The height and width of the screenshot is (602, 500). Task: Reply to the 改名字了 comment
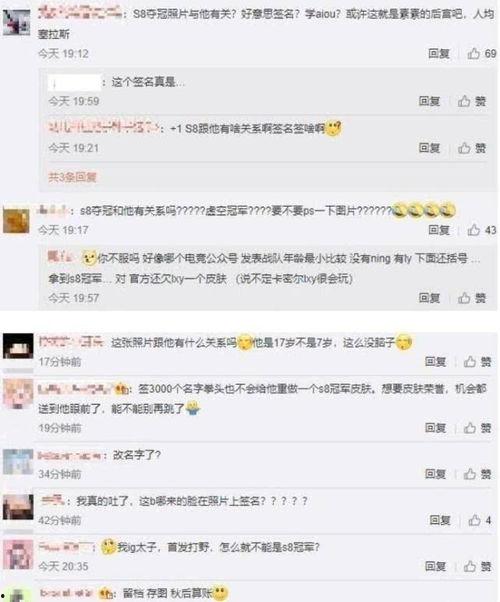click(x=435, y=474)
